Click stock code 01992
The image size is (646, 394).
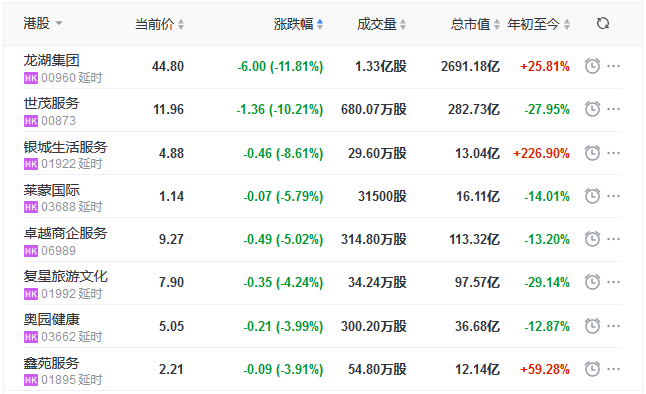pos(59,294)
